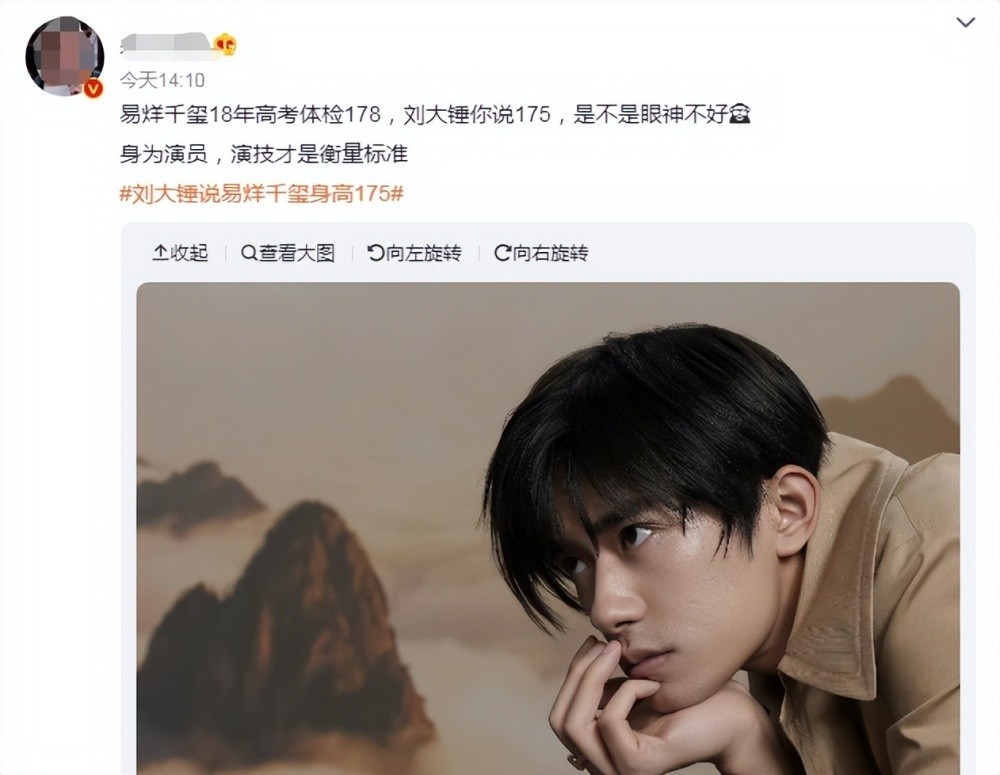Click the blurred user avatar

[x=64, y=56]
